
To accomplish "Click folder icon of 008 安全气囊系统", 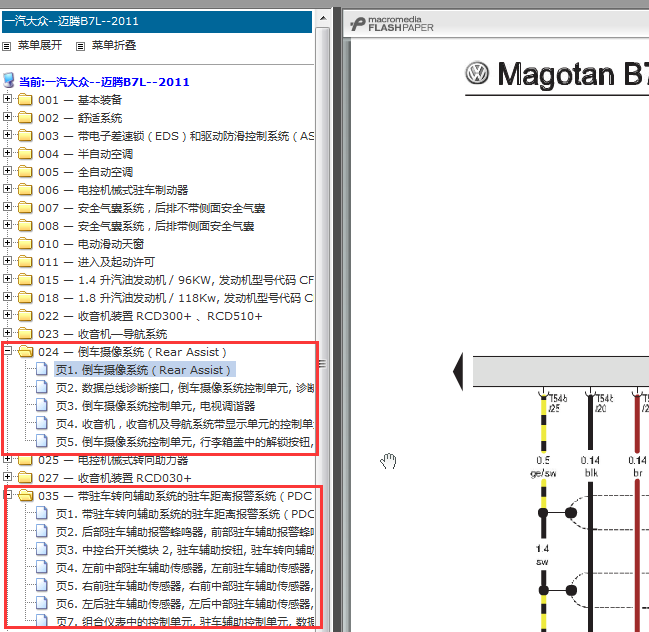I will [x=25, y=226].
